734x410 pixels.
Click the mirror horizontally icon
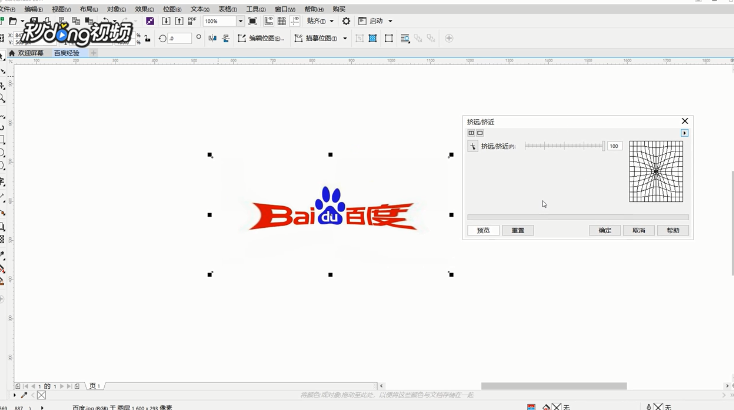[x=213, y=38]
